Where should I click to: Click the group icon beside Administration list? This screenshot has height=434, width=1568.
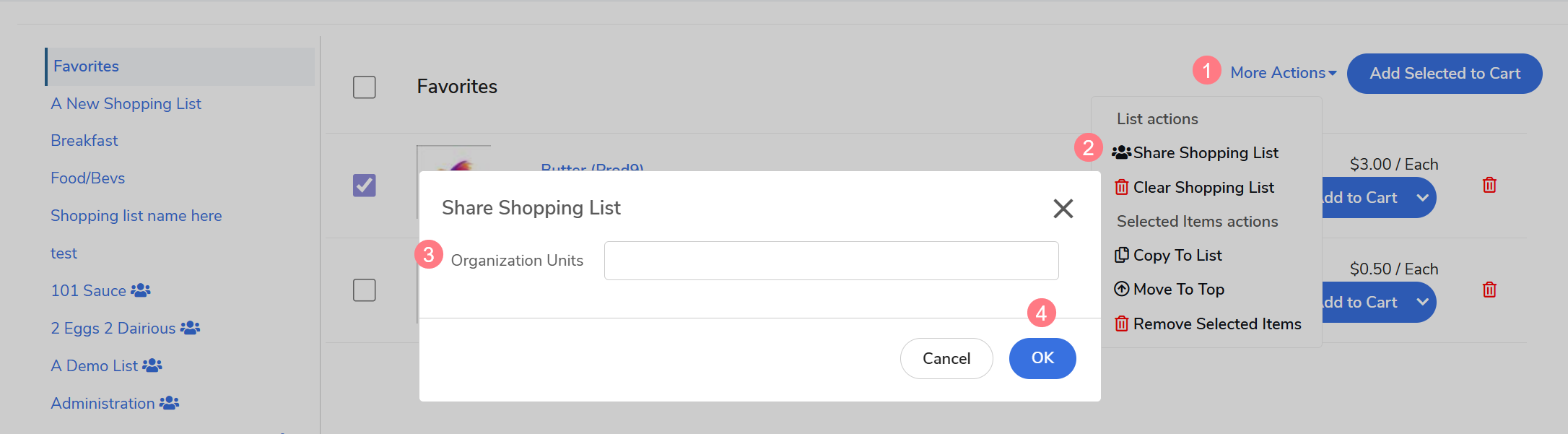(x=170, y=403)
